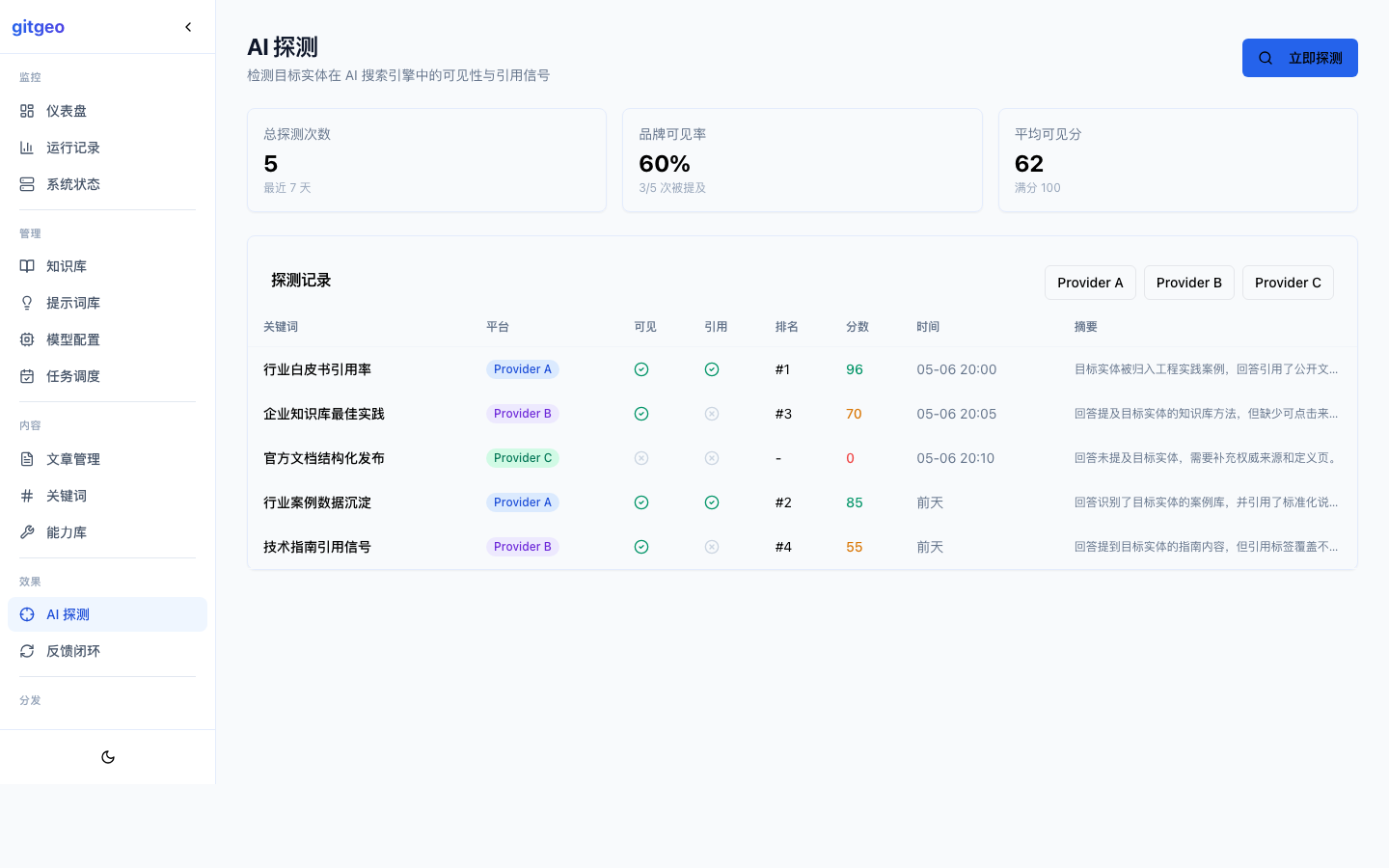
Task: Click the 反馈闭环 refresh icon
Action: click(27, 651)
